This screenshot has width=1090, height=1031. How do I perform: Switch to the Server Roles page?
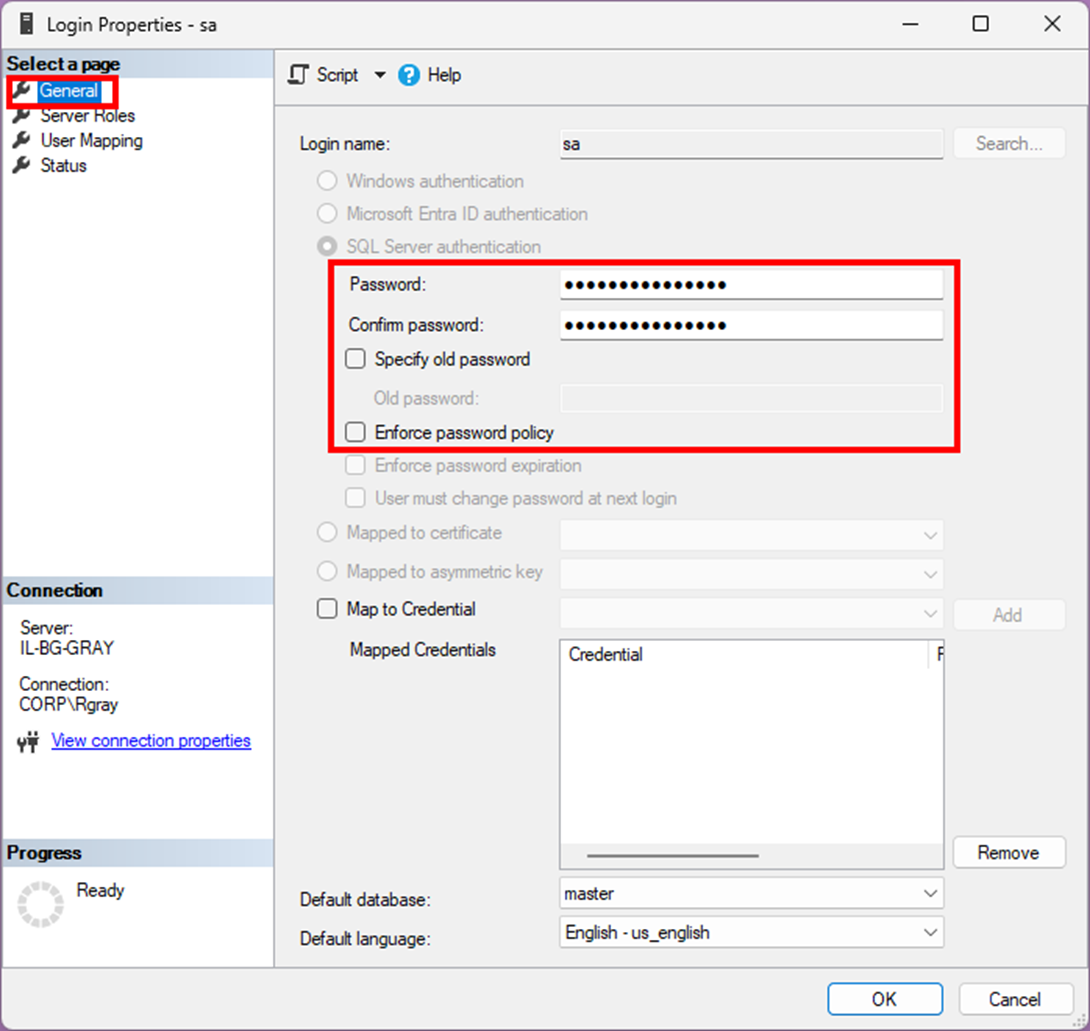point(87,116)
